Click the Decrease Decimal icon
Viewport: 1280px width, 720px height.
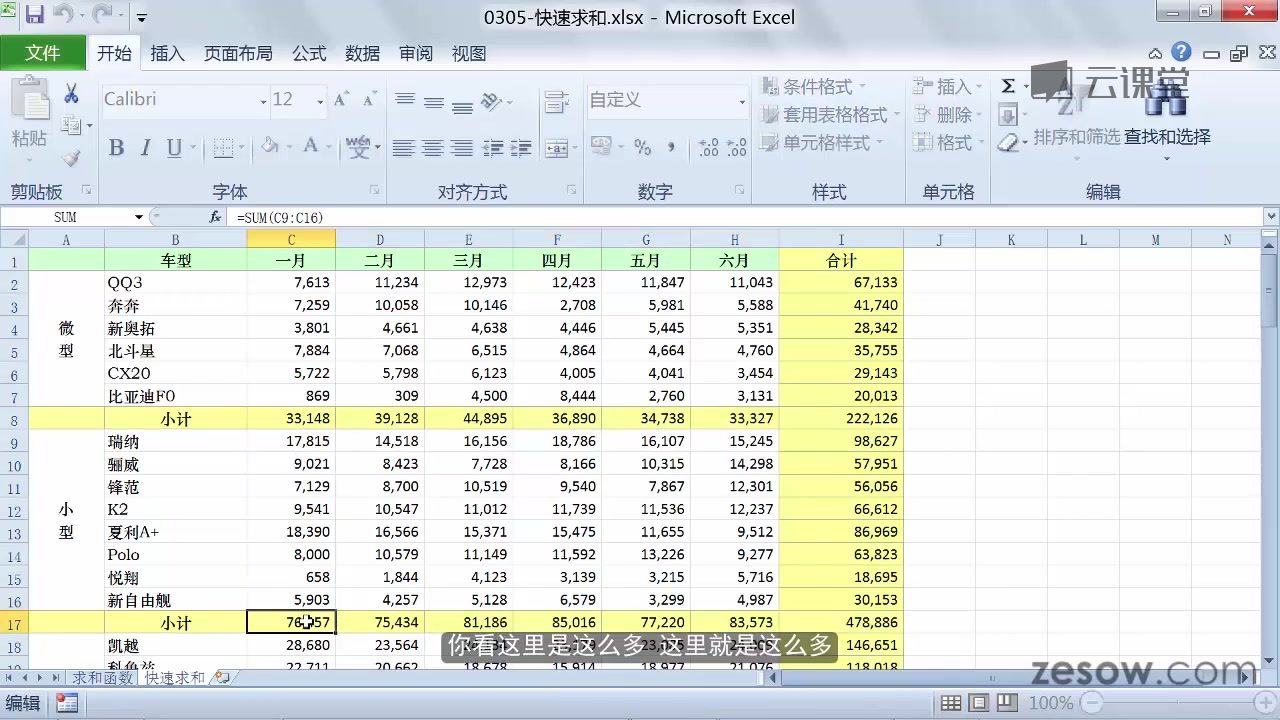pos(736,148)
